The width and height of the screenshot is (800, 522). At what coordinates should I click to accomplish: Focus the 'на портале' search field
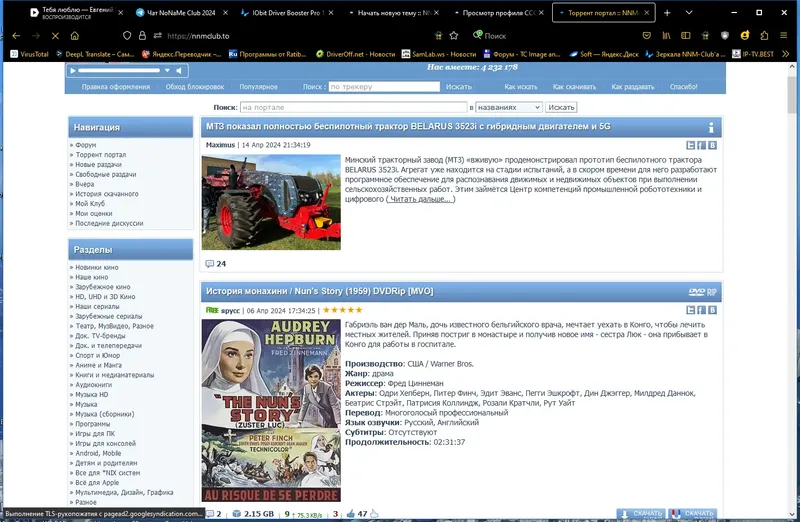354,107
